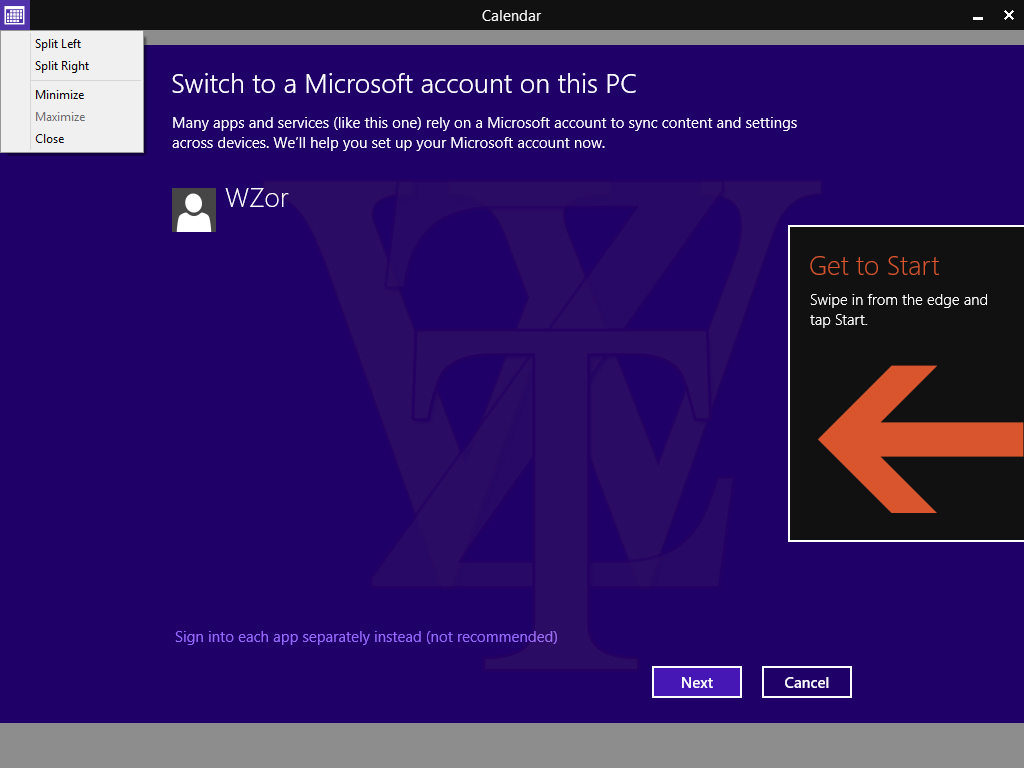Click the 'Calendar' title bar text
This screenshot has width=1024, height=768.
click(x=511, y=15)
